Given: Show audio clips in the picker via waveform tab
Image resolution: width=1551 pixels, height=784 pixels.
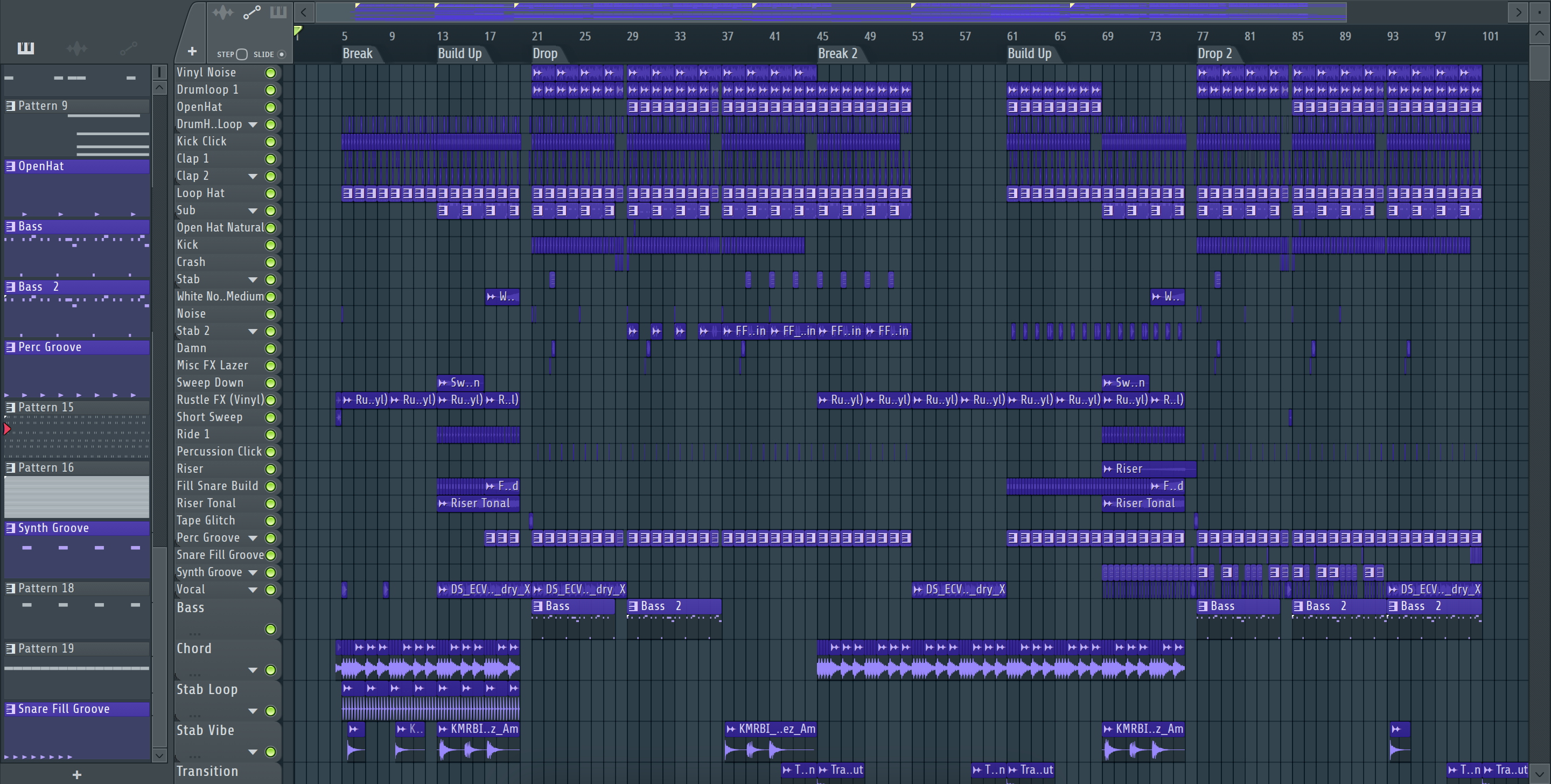Looking at the screenshot, I should pyautogui.click(x=76, y=48).
